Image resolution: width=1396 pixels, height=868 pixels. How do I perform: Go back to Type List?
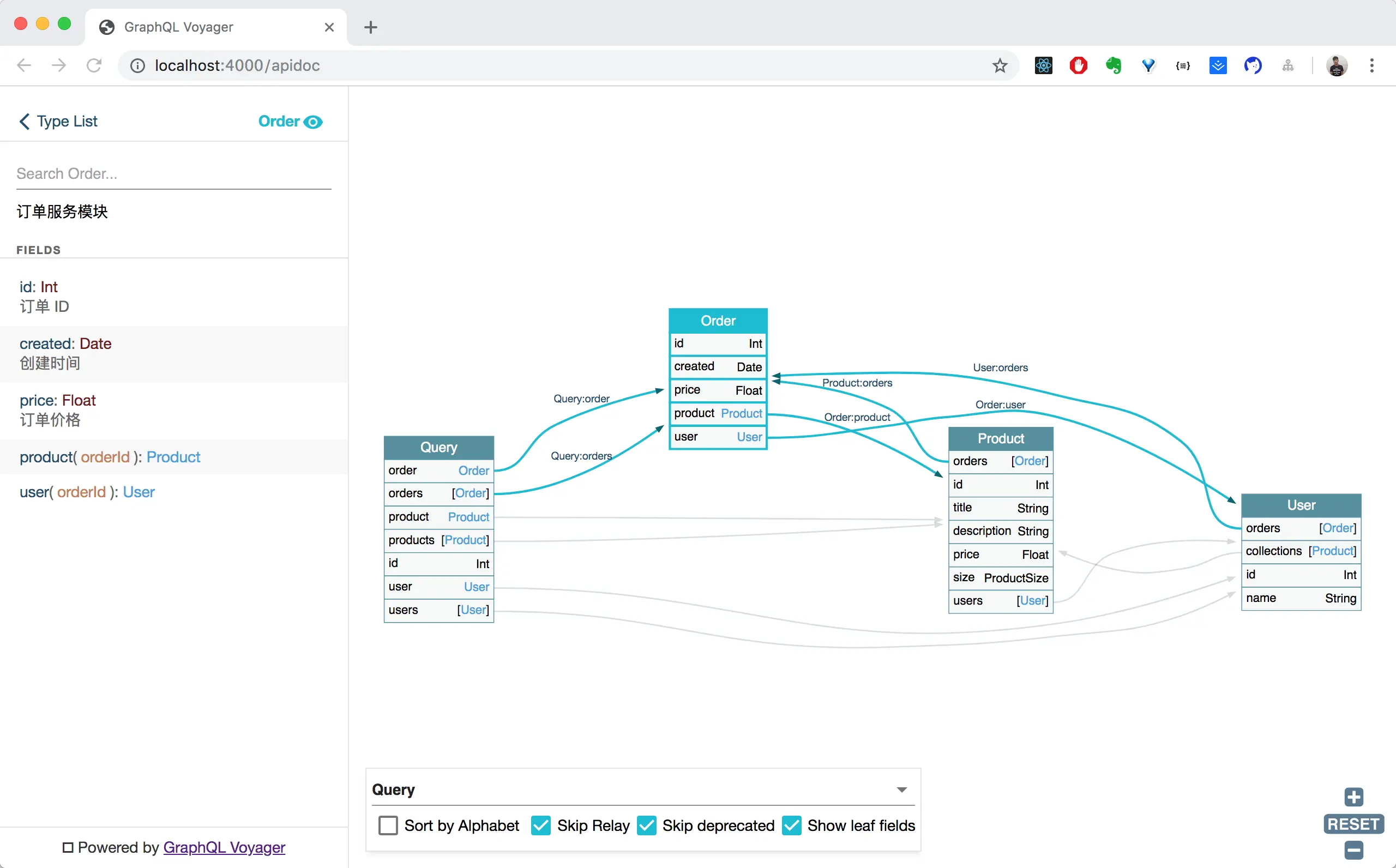tap(58, 122)
